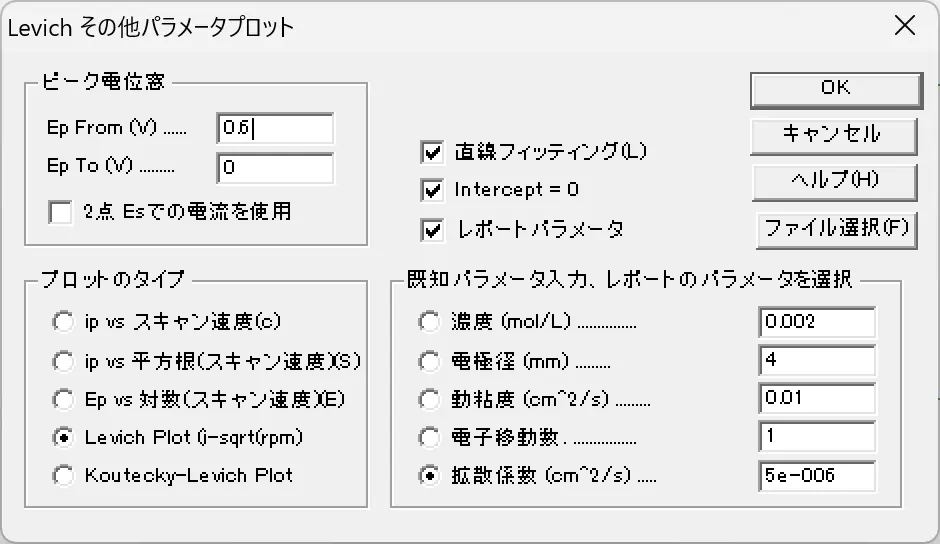This screenshot has width=940, height=544.
Task: Click the ファイル選択(F) button
Action: (835, 227)
